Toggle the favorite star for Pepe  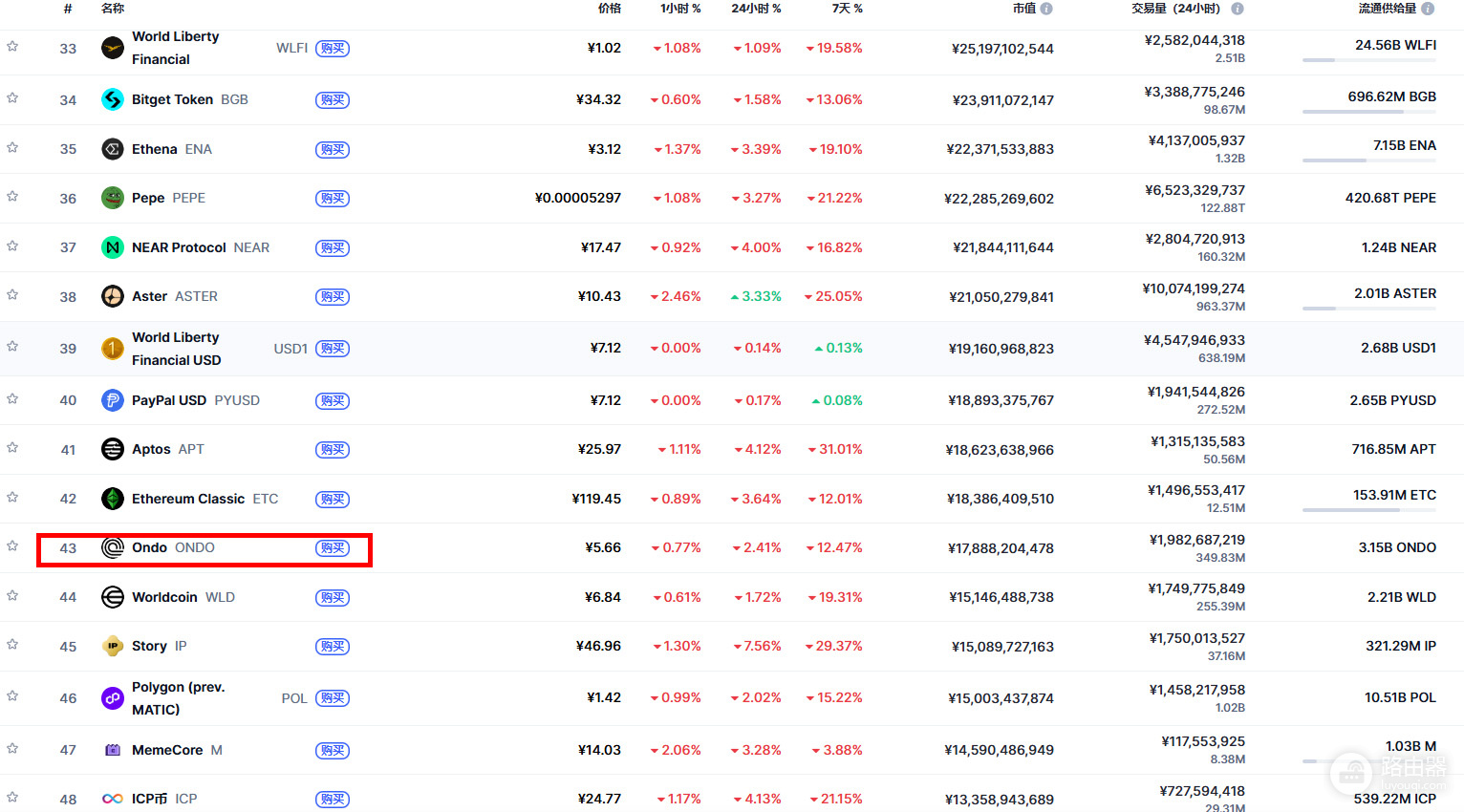pyautogui.click(x=12, y=196)
